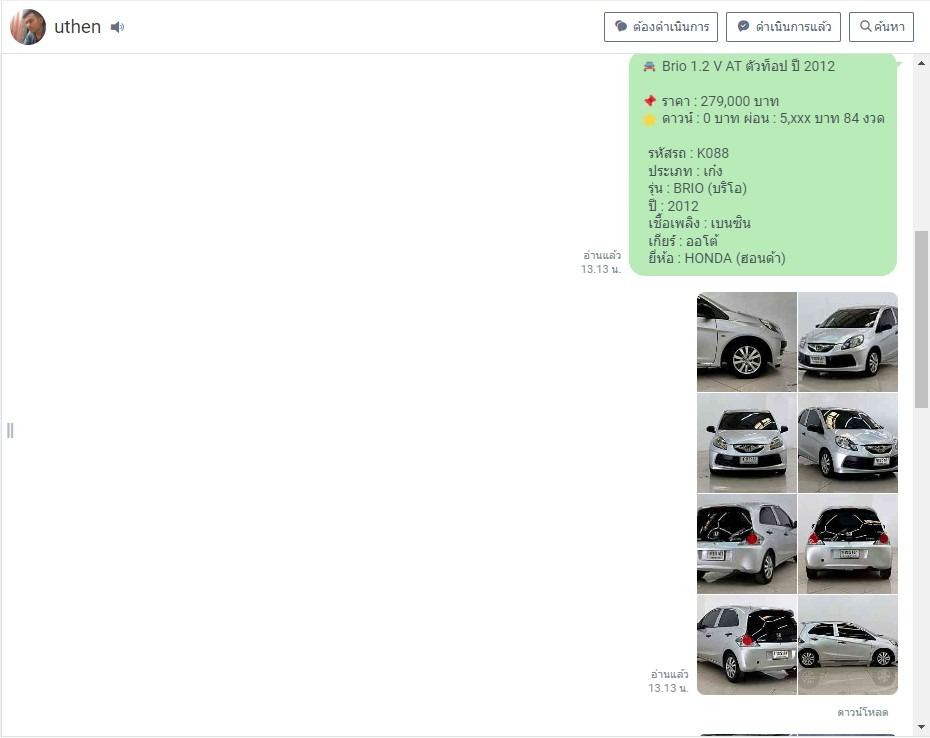This screenshot has width=930, height=738.
Task: Click the รุ่น : BRIO (บริโอ) line
Action: pyautogui.click(x=697, y=188)
